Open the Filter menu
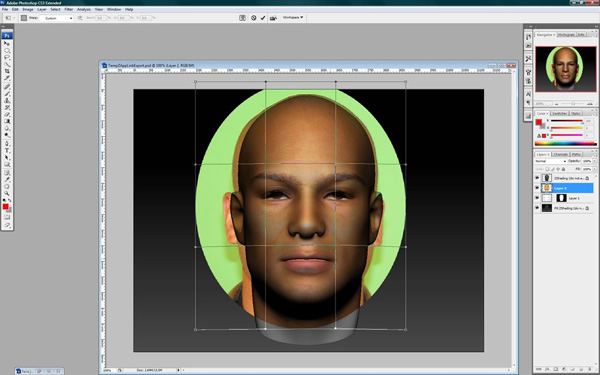This screenshot has height=375, width=600. click(68, 9)
